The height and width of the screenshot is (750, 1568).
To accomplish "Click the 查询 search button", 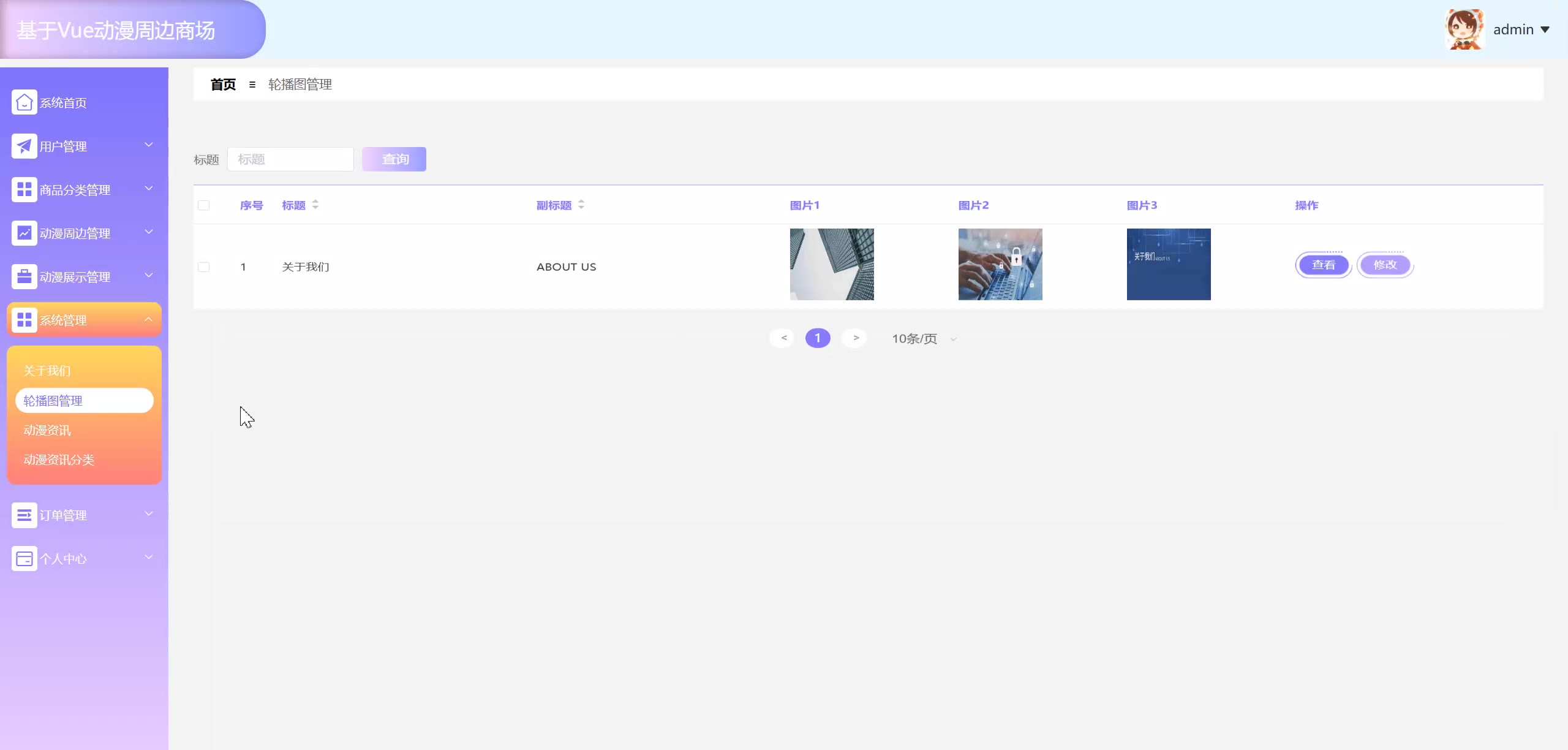I will pyautogui.click(x=394, y=159).
